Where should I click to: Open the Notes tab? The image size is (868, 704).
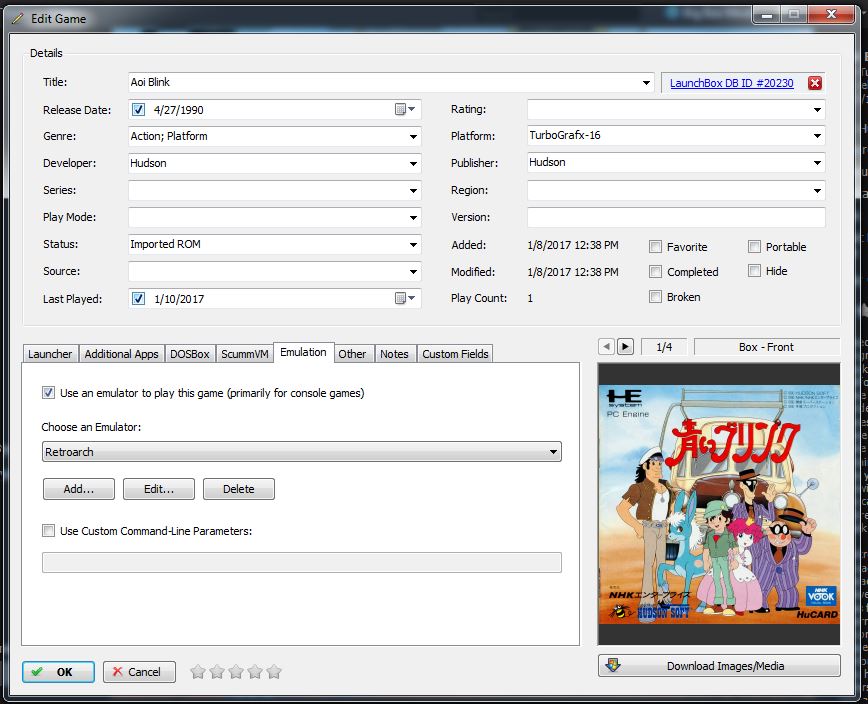(x=394, y=354)
